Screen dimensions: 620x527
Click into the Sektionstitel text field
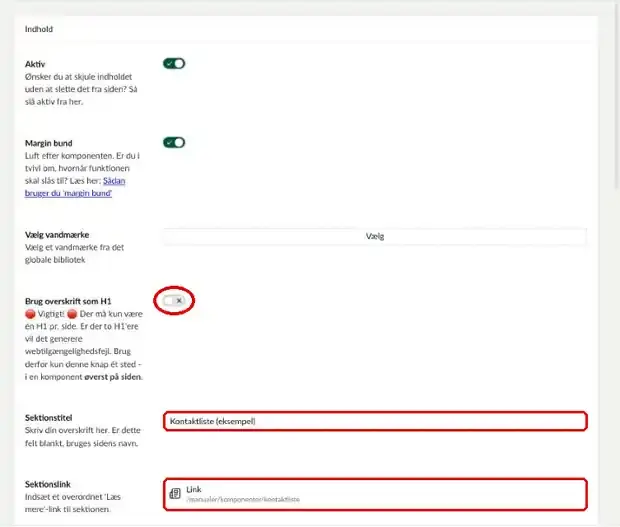[x=375, y=421]
